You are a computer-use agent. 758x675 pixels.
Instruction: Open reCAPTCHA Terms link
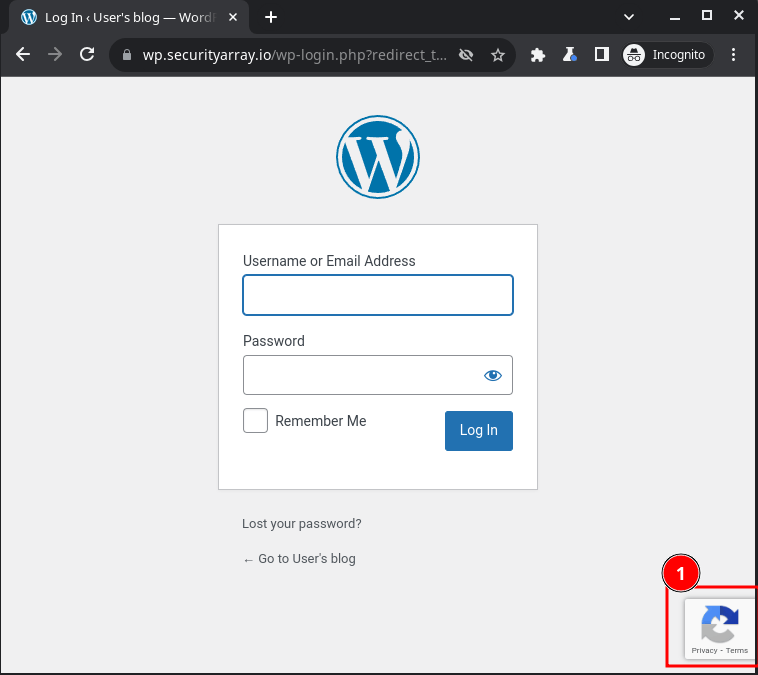click(x=737, y=651)
